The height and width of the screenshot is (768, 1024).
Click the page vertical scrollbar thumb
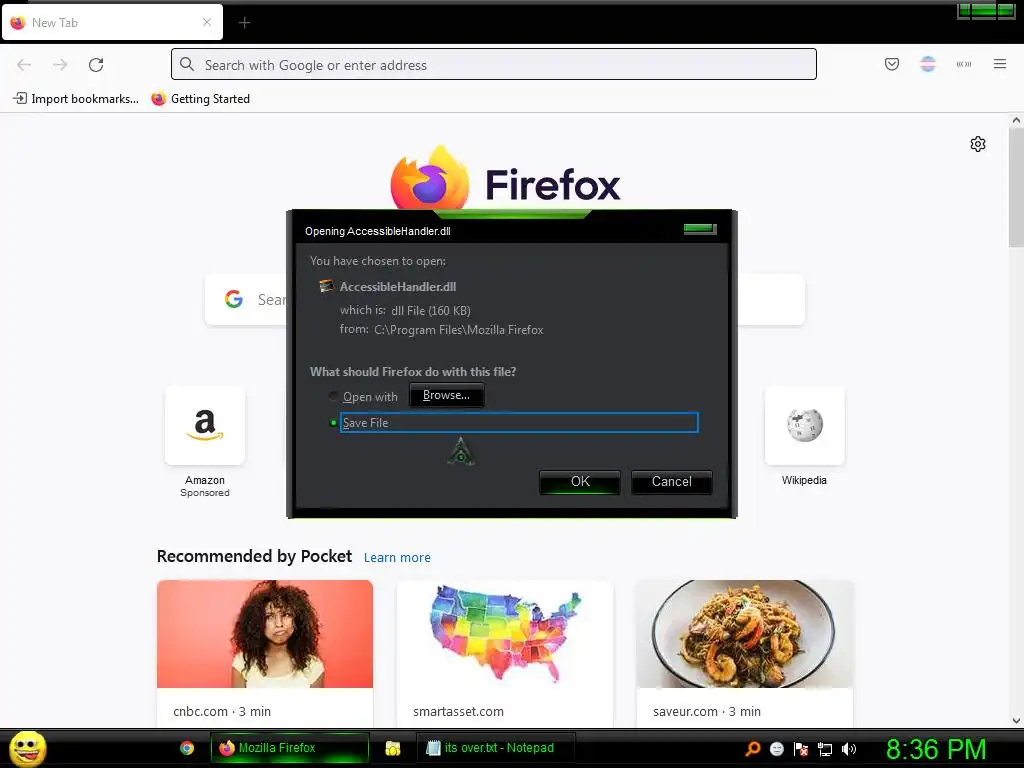click(1016, 189)
